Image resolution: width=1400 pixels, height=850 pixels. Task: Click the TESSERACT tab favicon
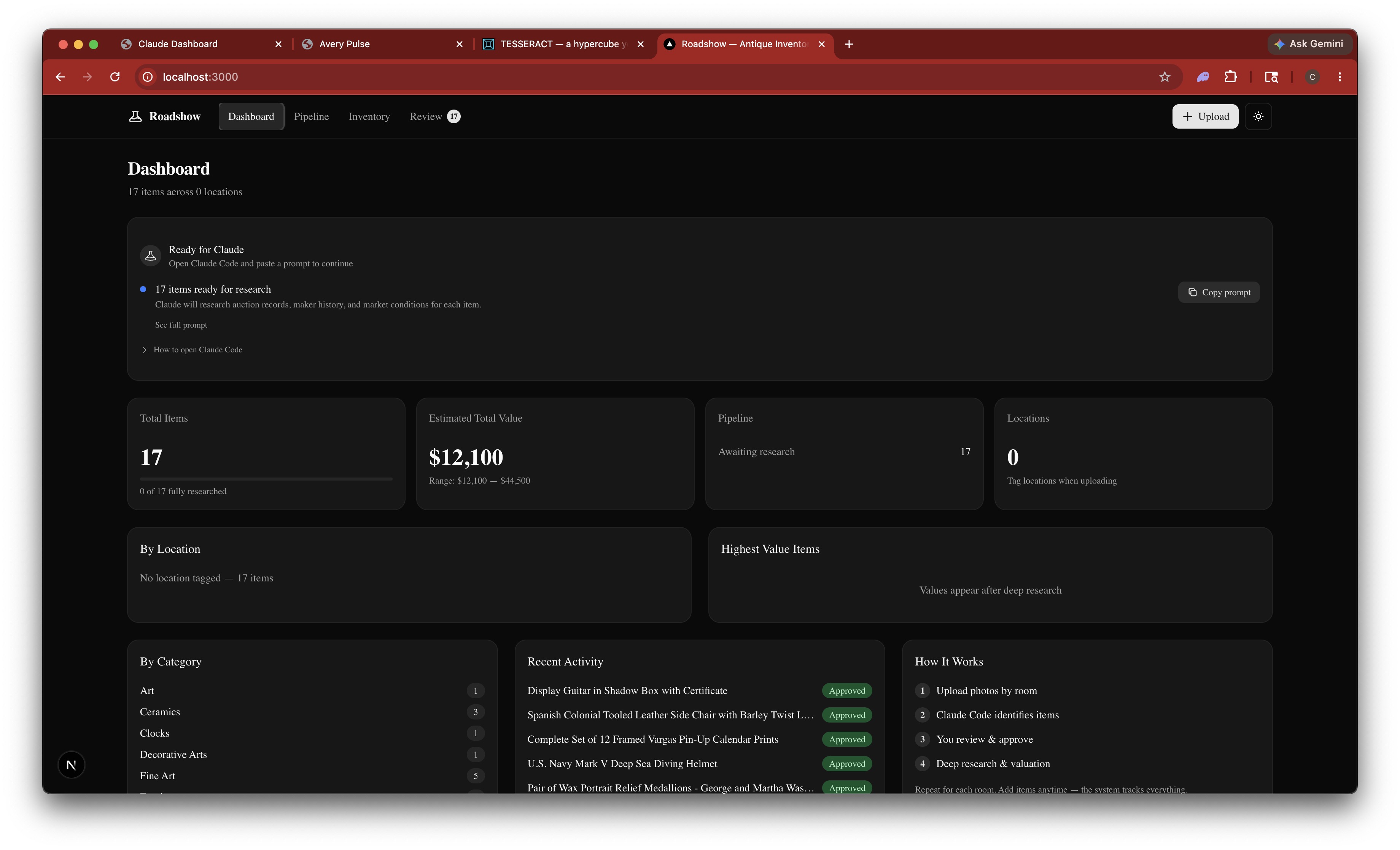488,44
